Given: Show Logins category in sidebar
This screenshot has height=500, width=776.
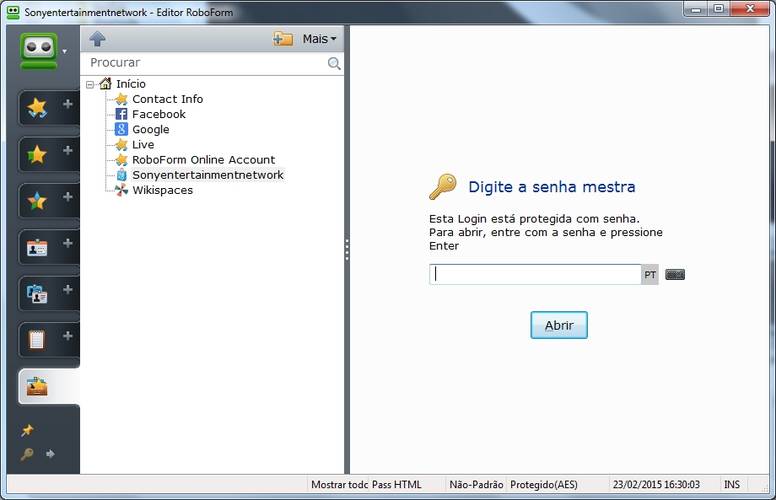Looking at the screenshot, I should click(x=37, y=107).
